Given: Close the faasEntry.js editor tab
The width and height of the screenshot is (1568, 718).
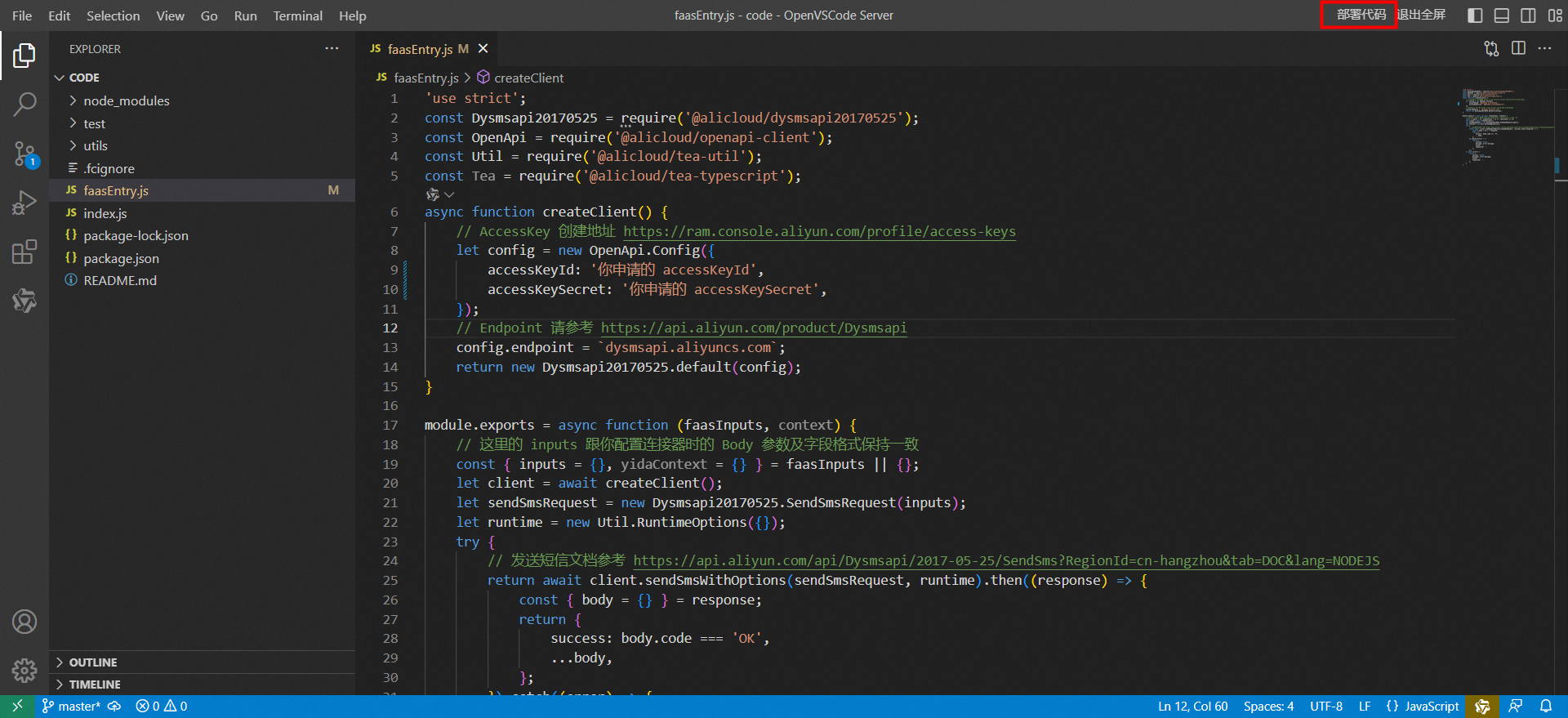Looking at the screenshot, I should coord(483,48).
